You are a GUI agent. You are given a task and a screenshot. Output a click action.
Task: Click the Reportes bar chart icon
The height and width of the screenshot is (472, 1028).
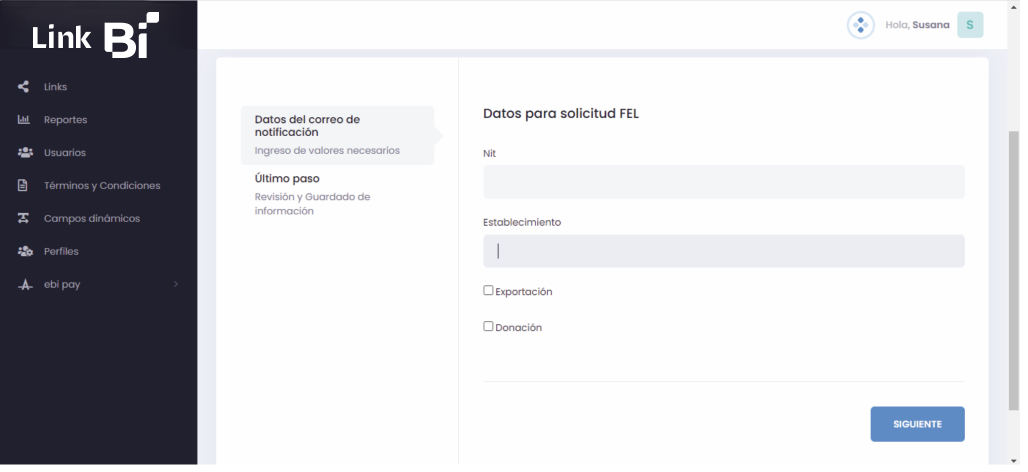[x=24, y=119]
